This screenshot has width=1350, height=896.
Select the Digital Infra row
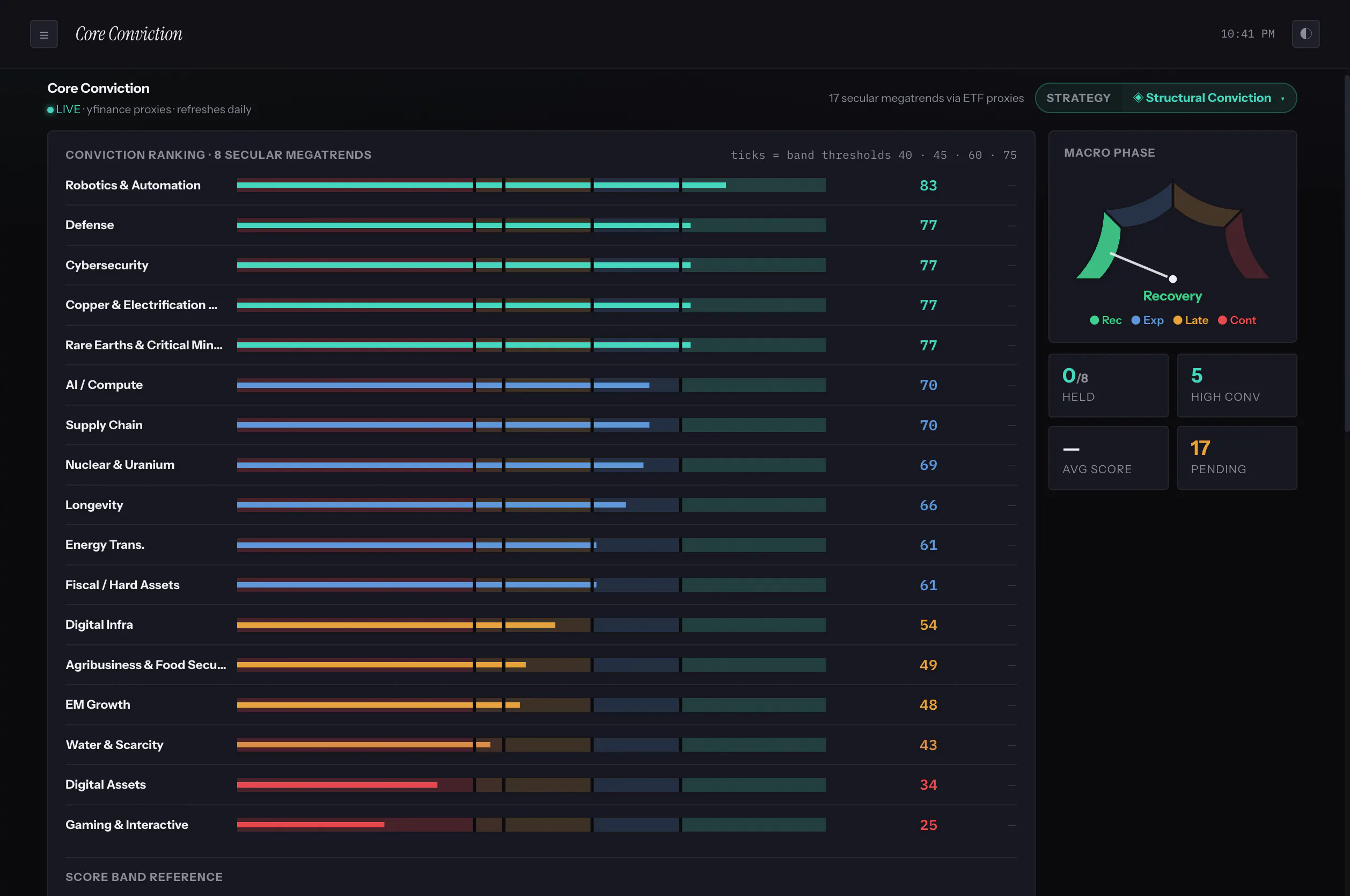[x=541, y=625]
